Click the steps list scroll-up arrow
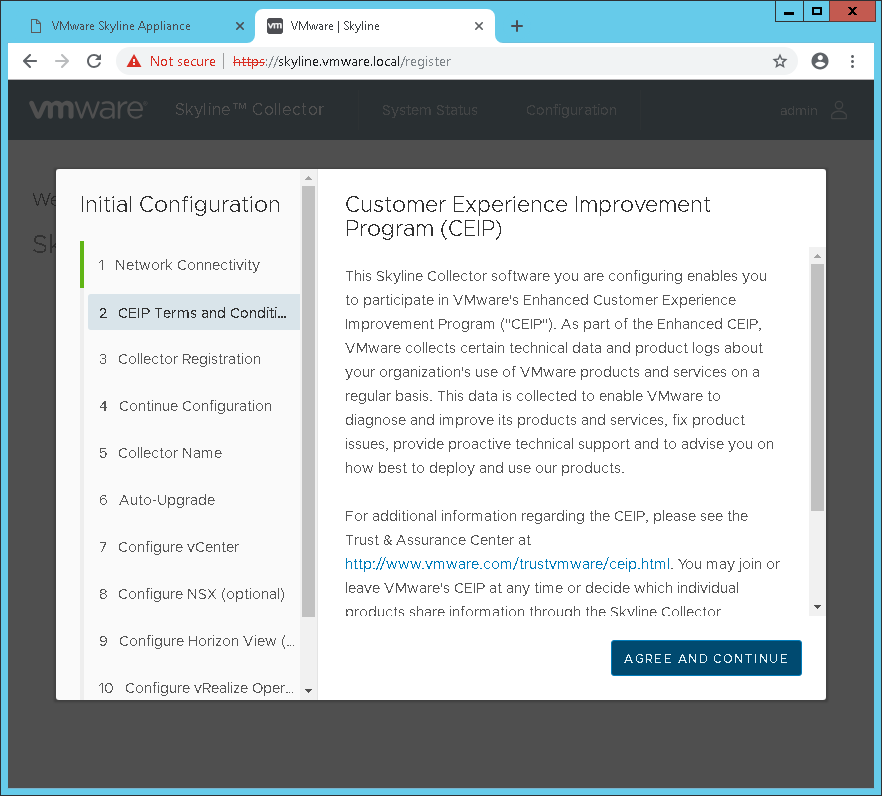 [308, 178]
